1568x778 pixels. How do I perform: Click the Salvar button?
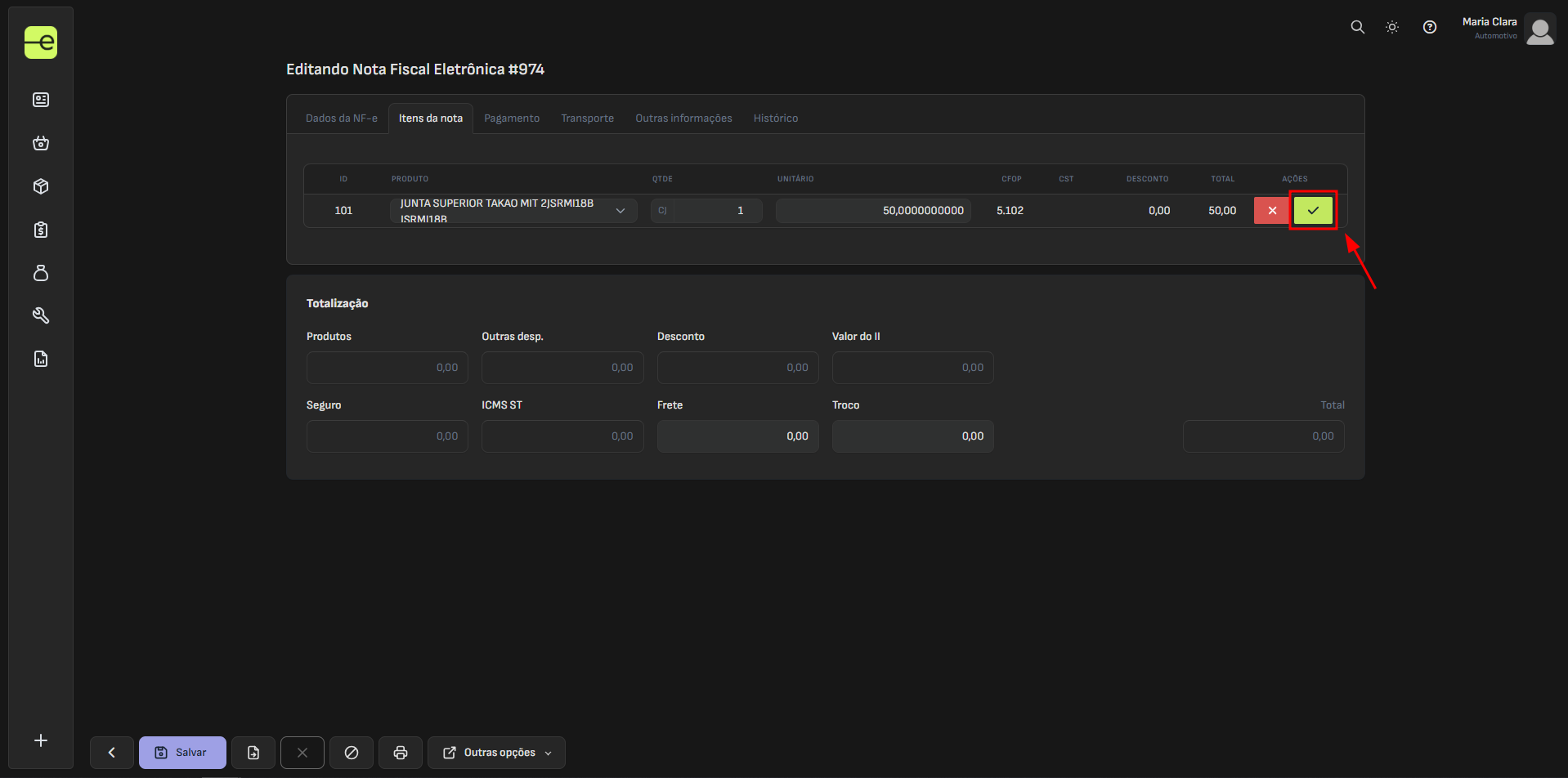click(x=182, y=753)
